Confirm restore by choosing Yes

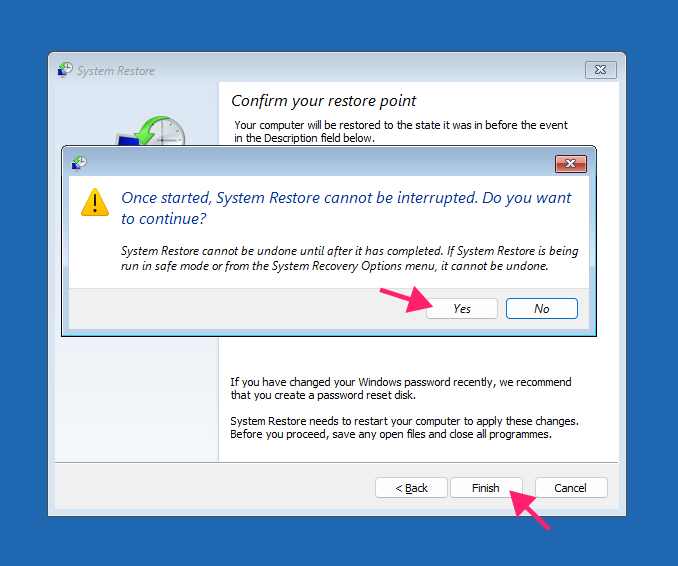point(462,309)
